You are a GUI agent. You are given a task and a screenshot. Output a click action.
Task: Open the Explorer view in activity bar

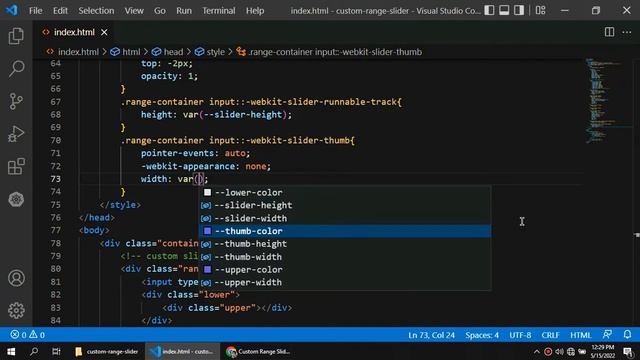point(16,36)
